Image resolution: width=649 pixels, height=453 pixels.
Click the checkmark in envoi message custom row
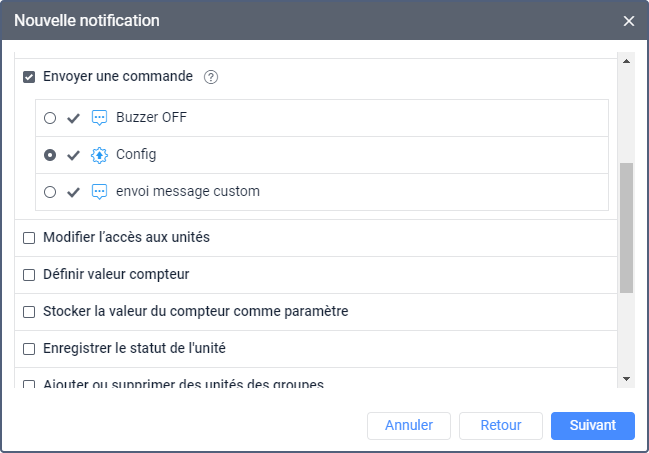pos(73,192)
